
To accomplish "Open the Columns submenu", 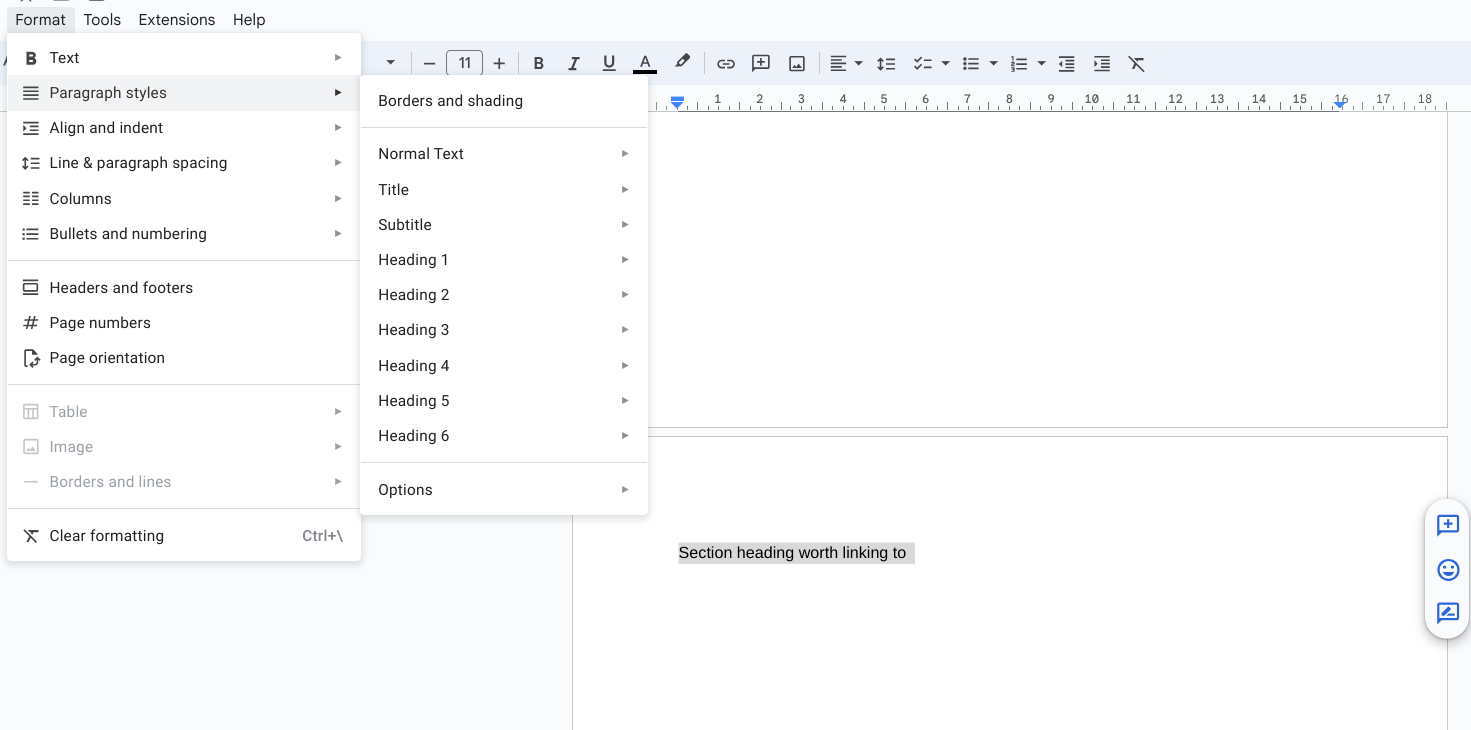I will (184, 198).
